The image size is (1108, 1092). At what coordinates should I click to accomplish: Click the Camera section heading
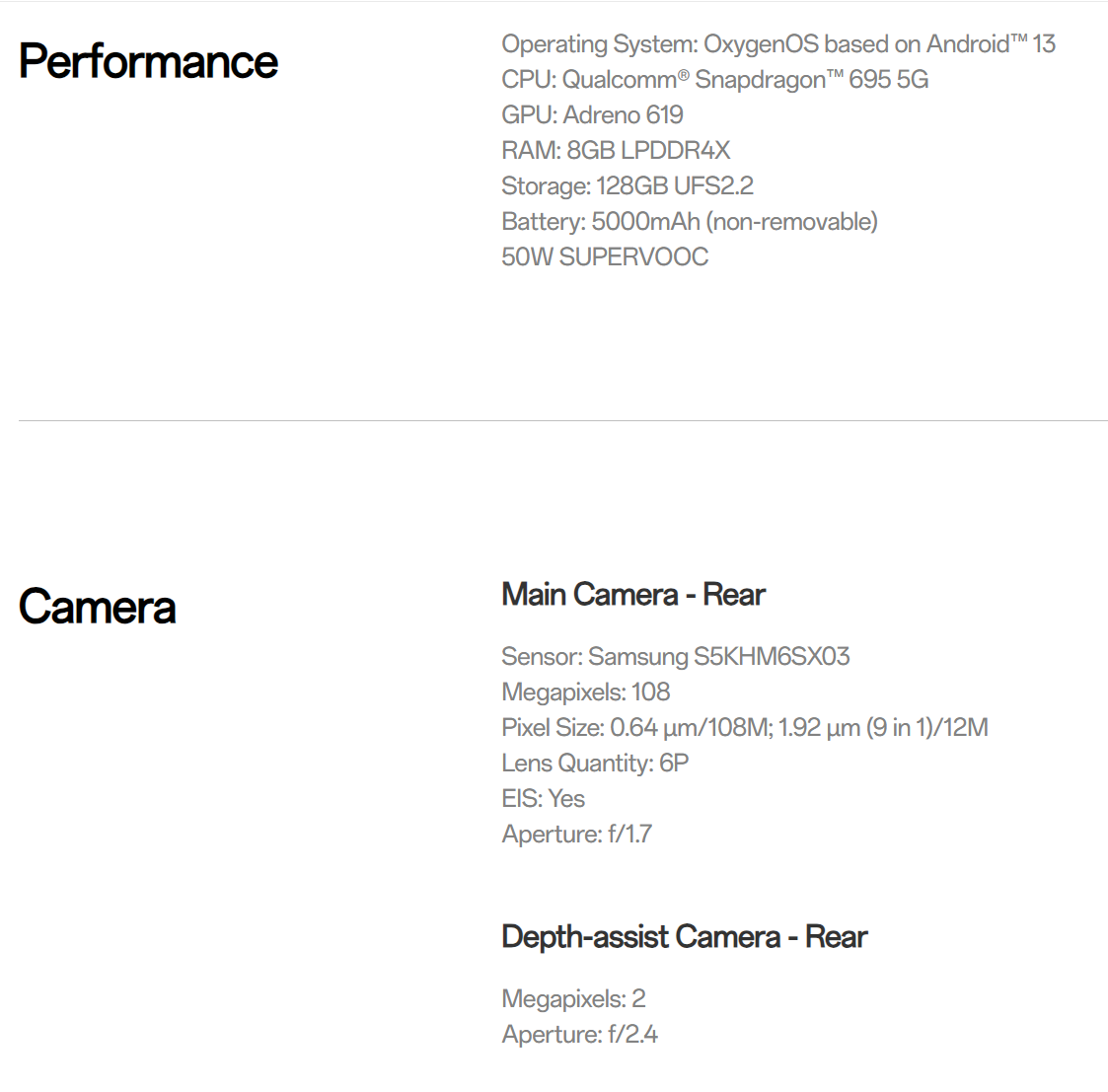[x=97, y=606]
